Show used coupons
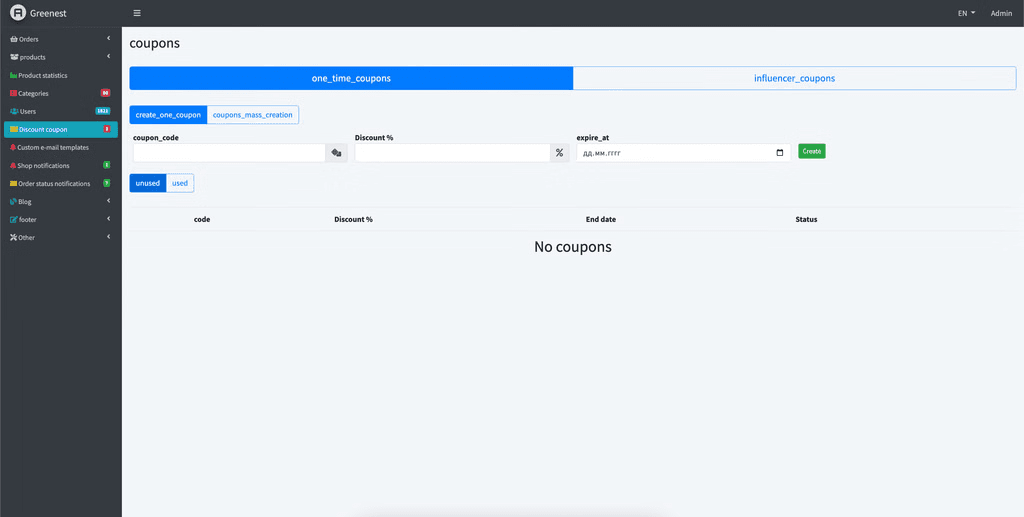 pos(180,183)
